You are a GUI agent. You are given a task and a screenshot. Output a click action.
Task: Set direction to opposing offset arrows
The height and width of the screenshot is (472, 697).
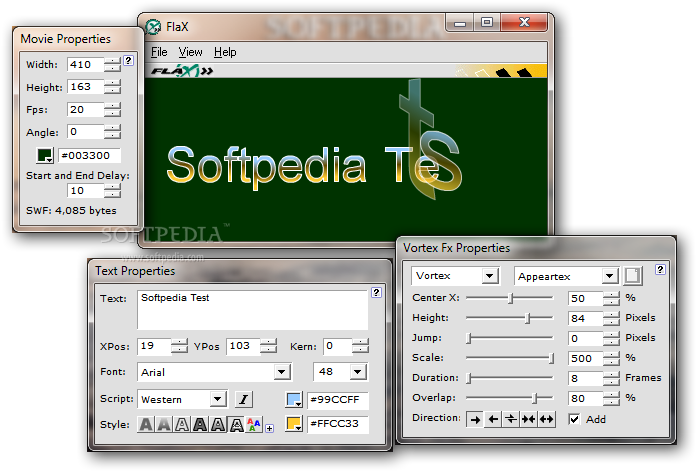point(511,419)
